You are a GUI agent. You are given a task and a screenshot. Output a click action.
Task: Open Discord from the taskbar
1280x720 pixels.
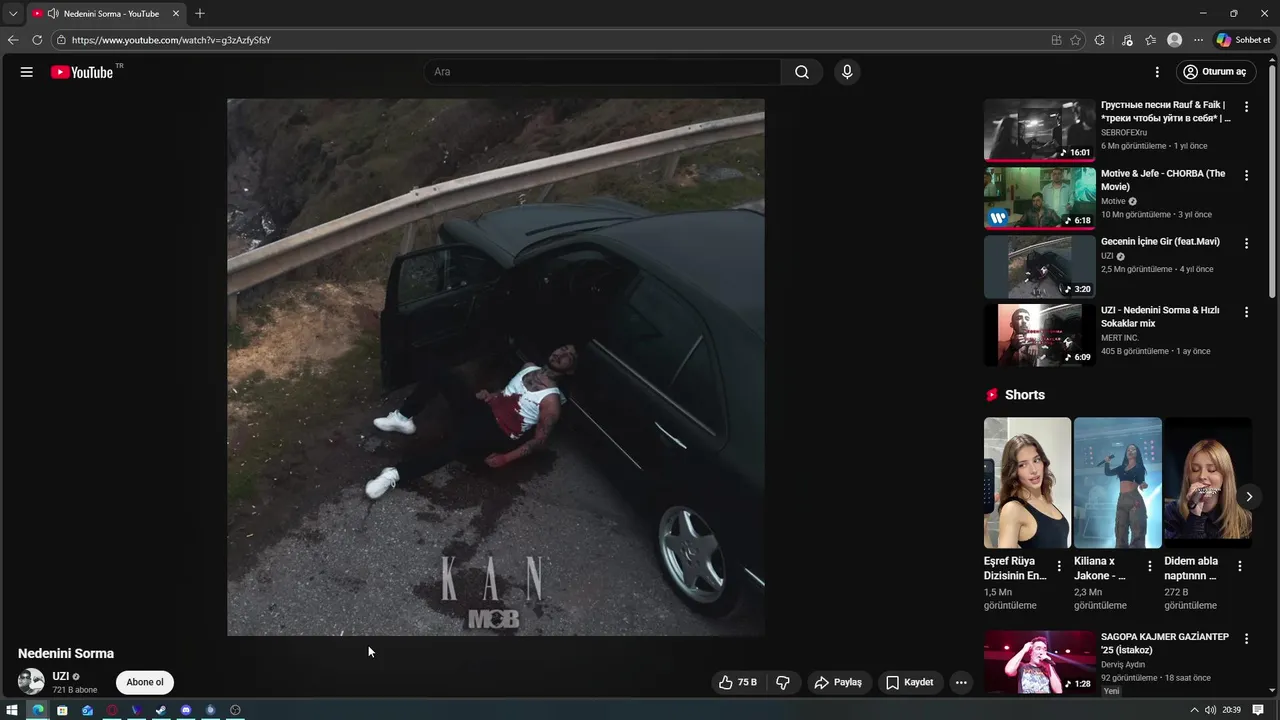click(x=186, y=710)
